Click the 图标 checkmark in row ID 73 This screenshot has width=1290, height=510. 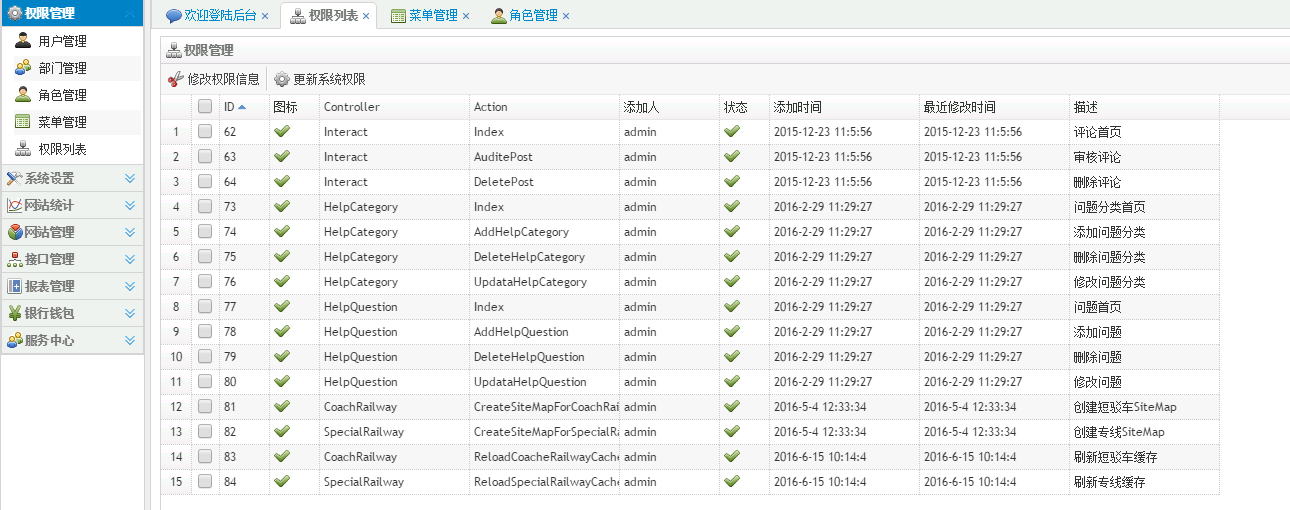pyautogui.click(x=282, y=206)
